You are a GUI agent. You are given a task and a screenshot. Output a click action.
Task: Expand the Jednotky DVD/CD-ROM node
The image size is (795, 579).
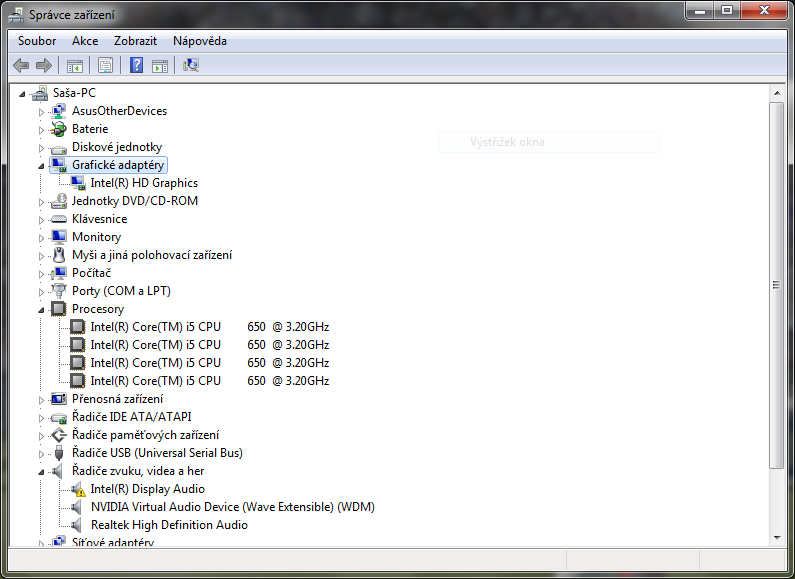click(x=42, y=202)
